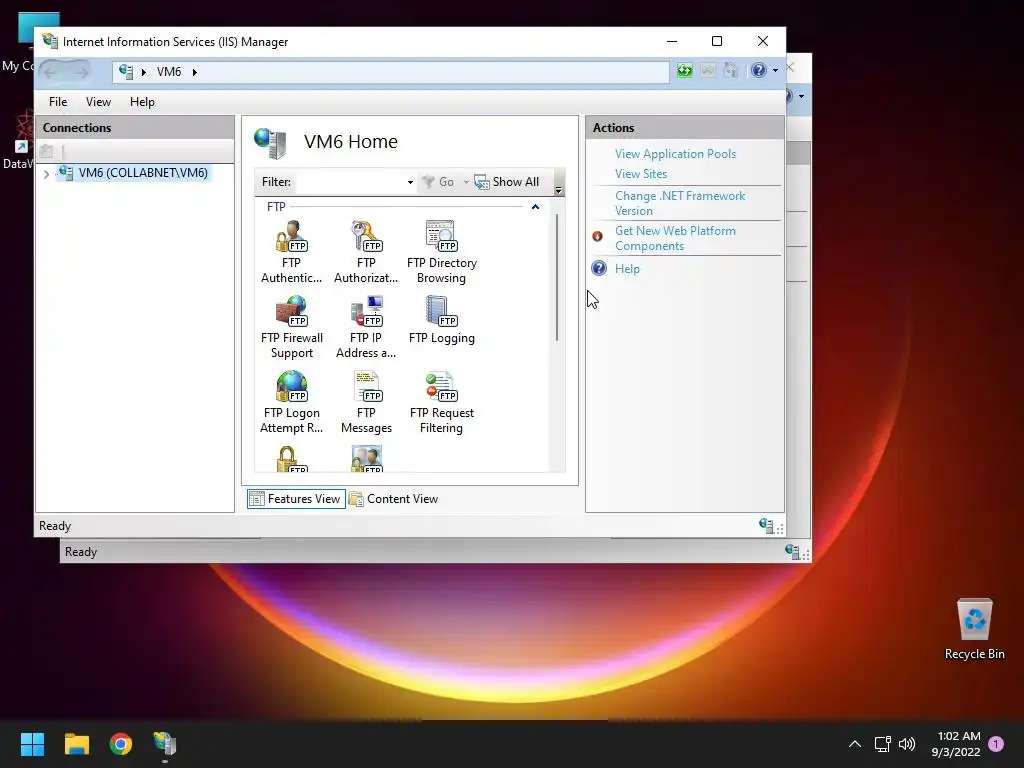Open the help icon dropdown arrow
Screen dimensions: 1024x768
tap(775, 71)
